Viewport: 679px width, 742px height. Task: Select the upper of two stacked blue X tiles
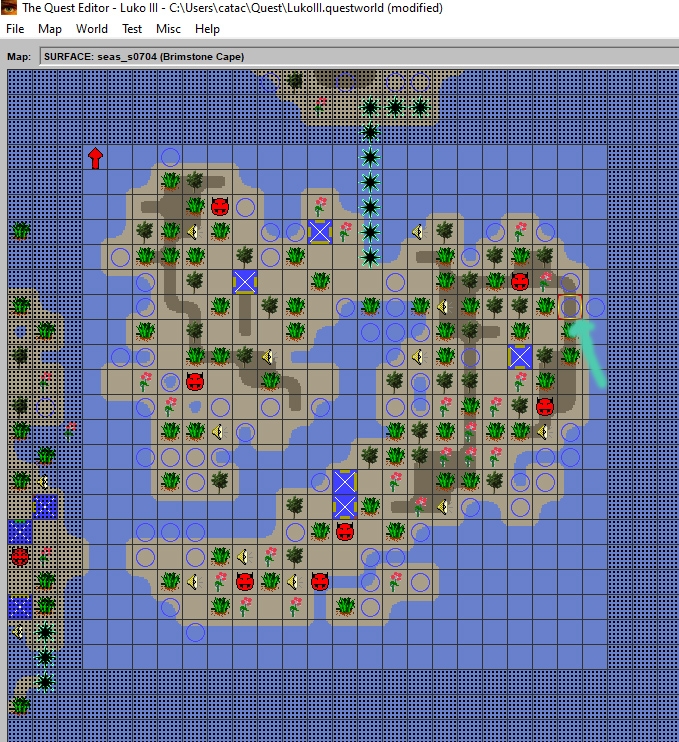pyautogui.click(x=345, y=482)
